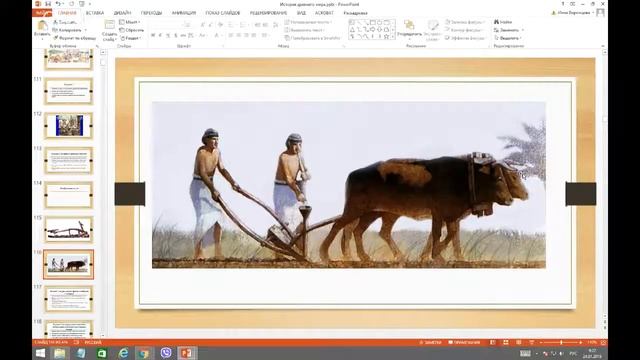Open Контур фигуры dropdown

(464, 30)
